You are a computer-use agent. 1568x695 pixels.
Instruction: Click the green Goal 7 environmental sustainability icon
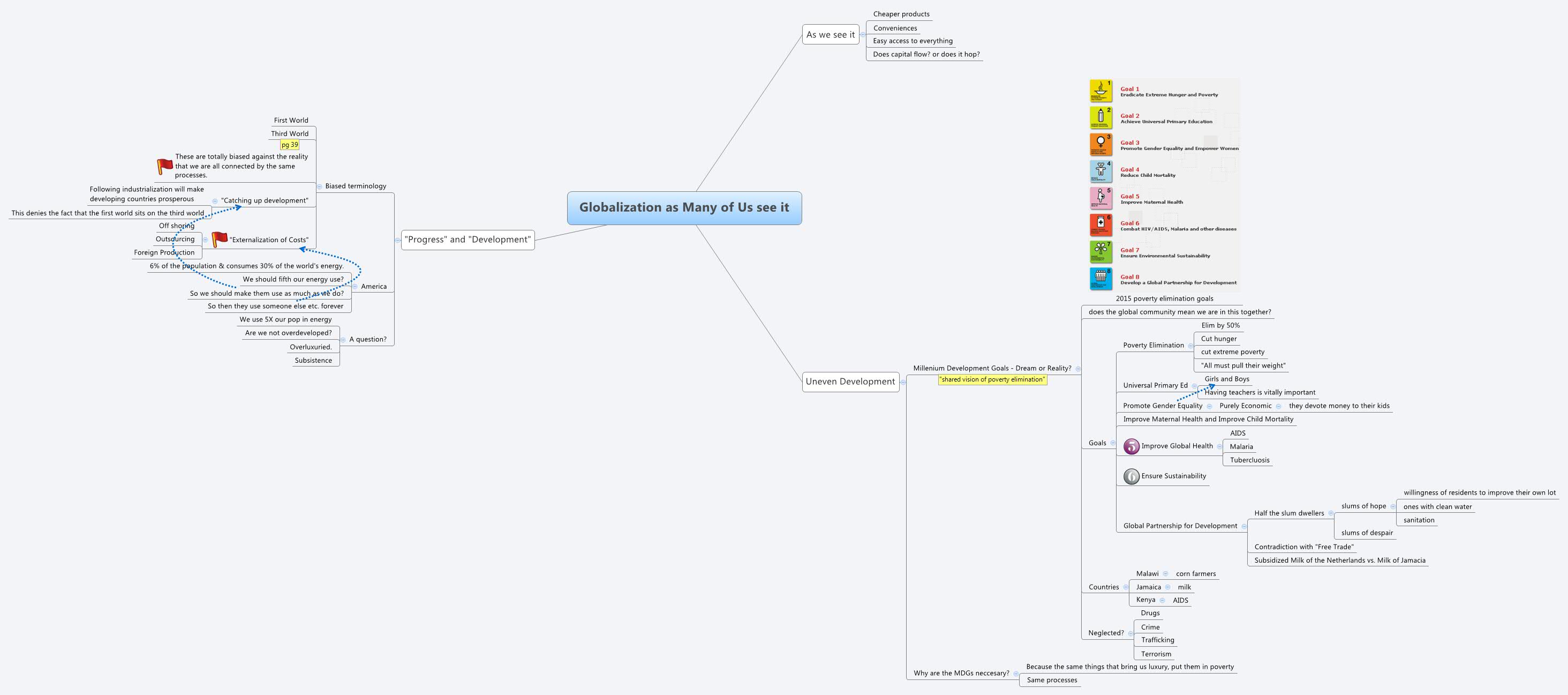tap(1100, 252)
